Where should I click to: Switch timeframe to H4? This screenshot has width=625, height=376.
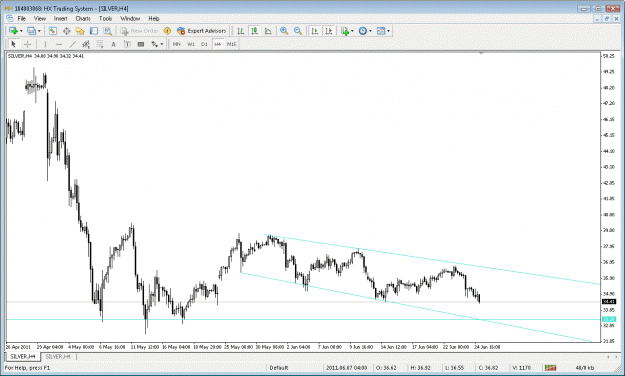pyautogui.click(x=218, y=44)
